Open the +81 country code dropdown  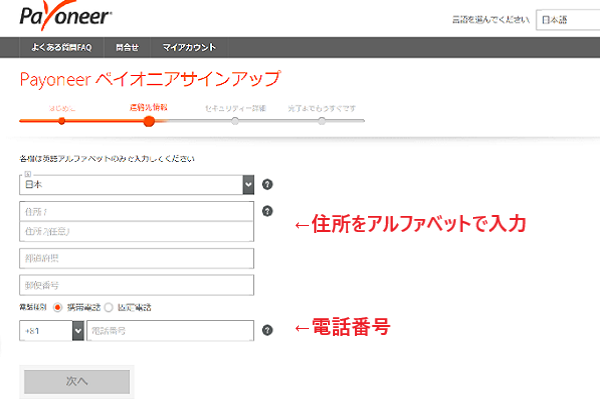point(52,331)
